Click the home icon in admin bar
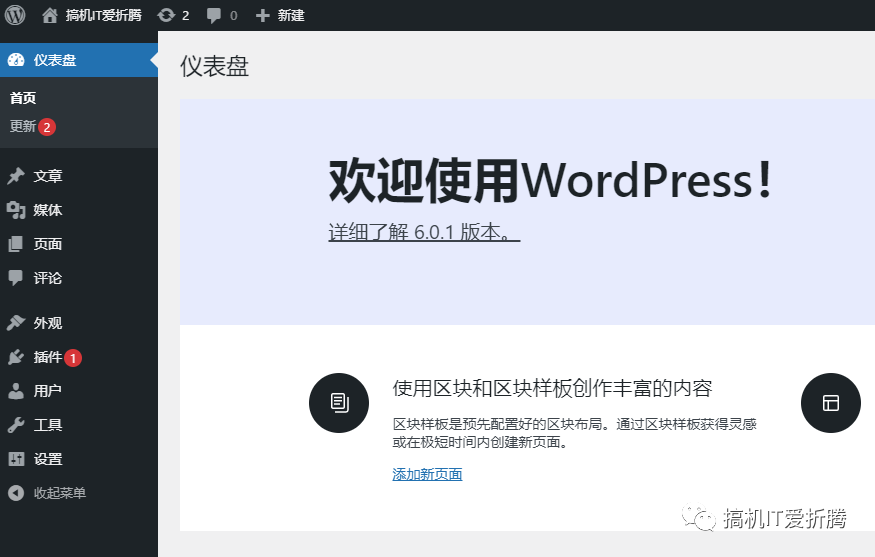 pos(50,15)
